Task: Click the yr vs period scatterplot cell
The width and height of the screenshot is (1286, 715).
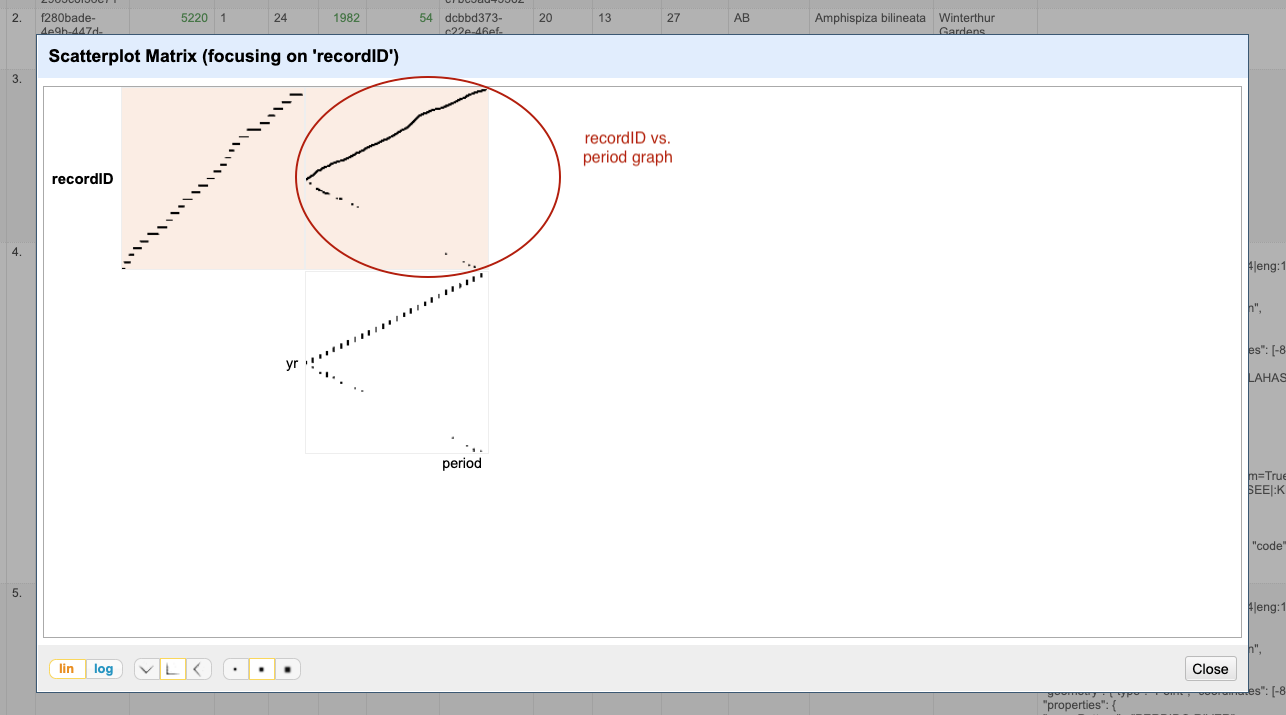Action: pyautogui.click(x=396, y=360)
